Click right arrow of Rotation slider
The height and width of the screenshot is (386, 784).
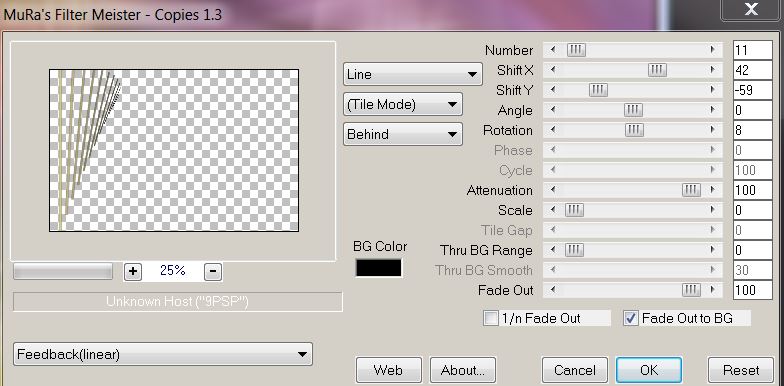(x=712, y=130)
